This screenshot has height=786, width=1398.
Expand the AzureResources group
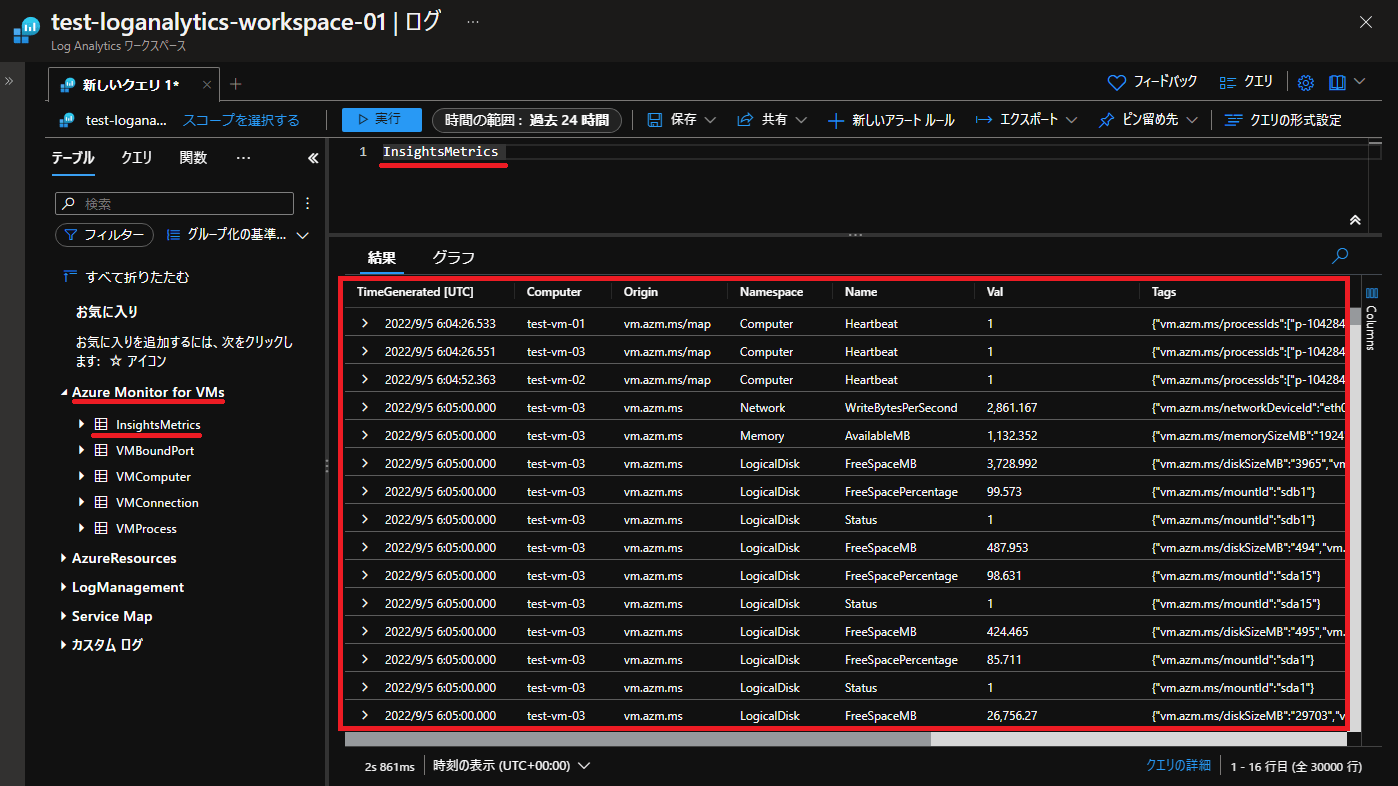pyautogui.click(x=65, y=559)
